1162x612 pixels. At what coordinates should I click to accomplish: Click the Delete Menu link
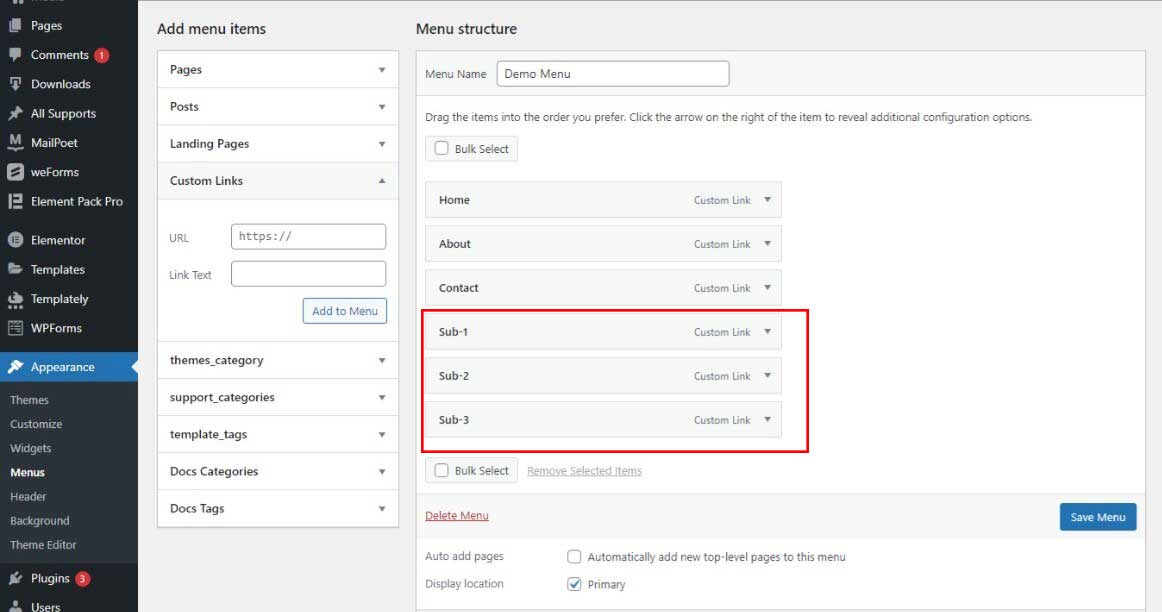456,515
